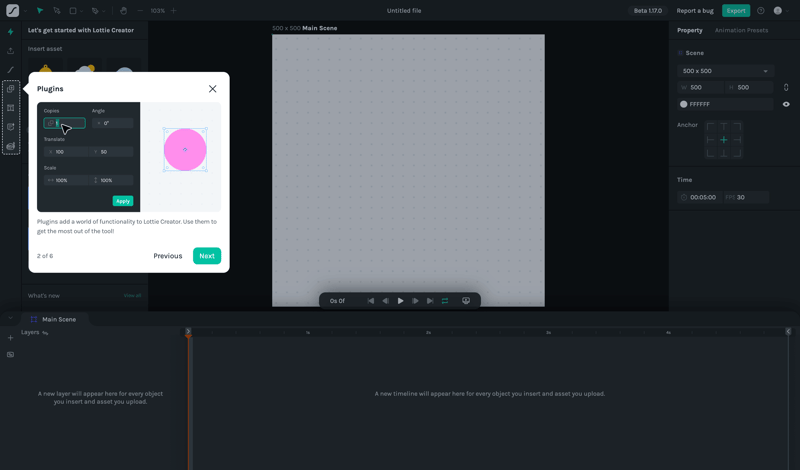Open the layout grid plugin sidebar icon

(x=11, y=108)
